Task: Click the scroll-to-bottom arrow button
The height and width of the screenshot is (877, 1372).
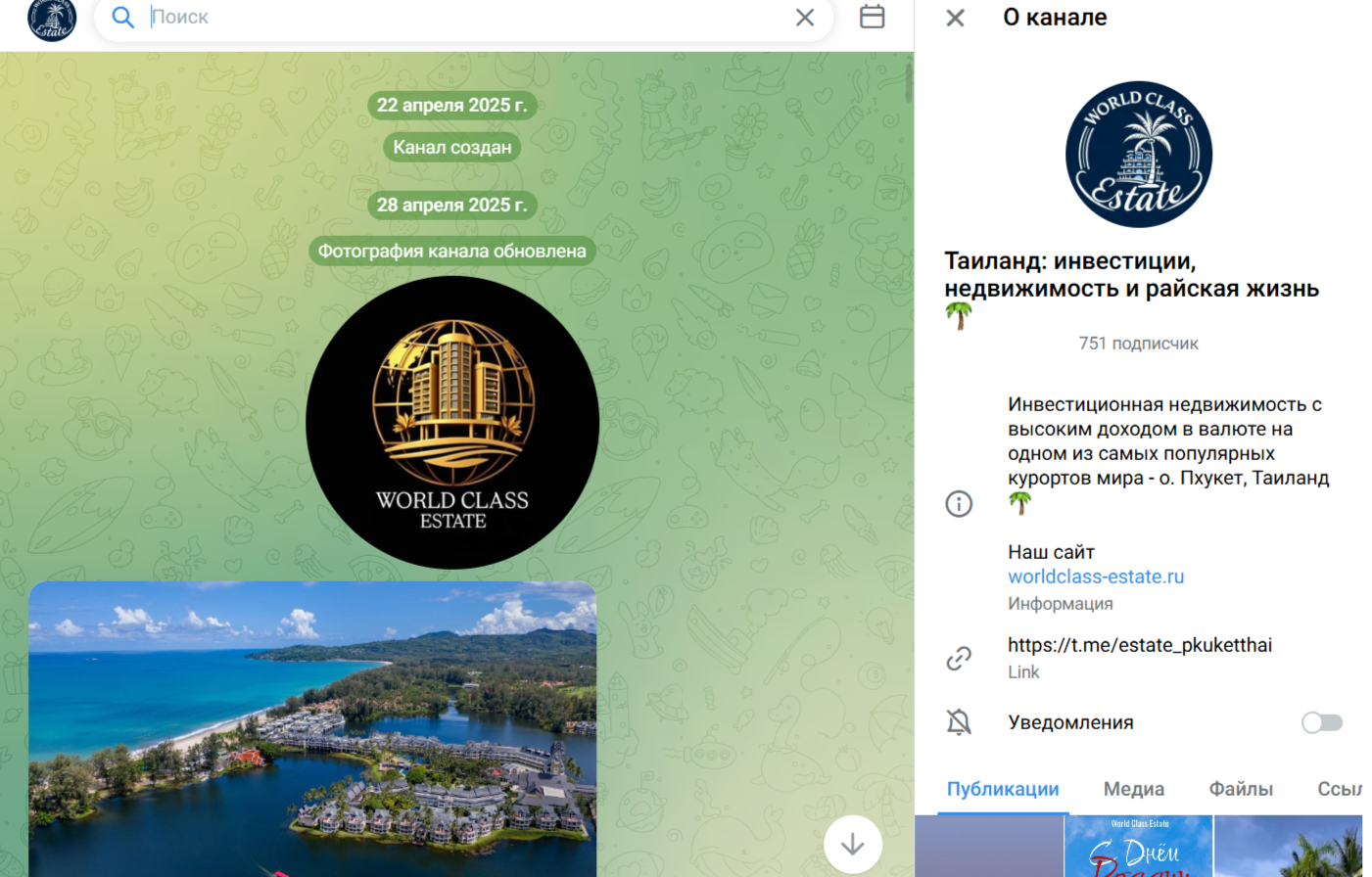Action: (x=853, y=844)
